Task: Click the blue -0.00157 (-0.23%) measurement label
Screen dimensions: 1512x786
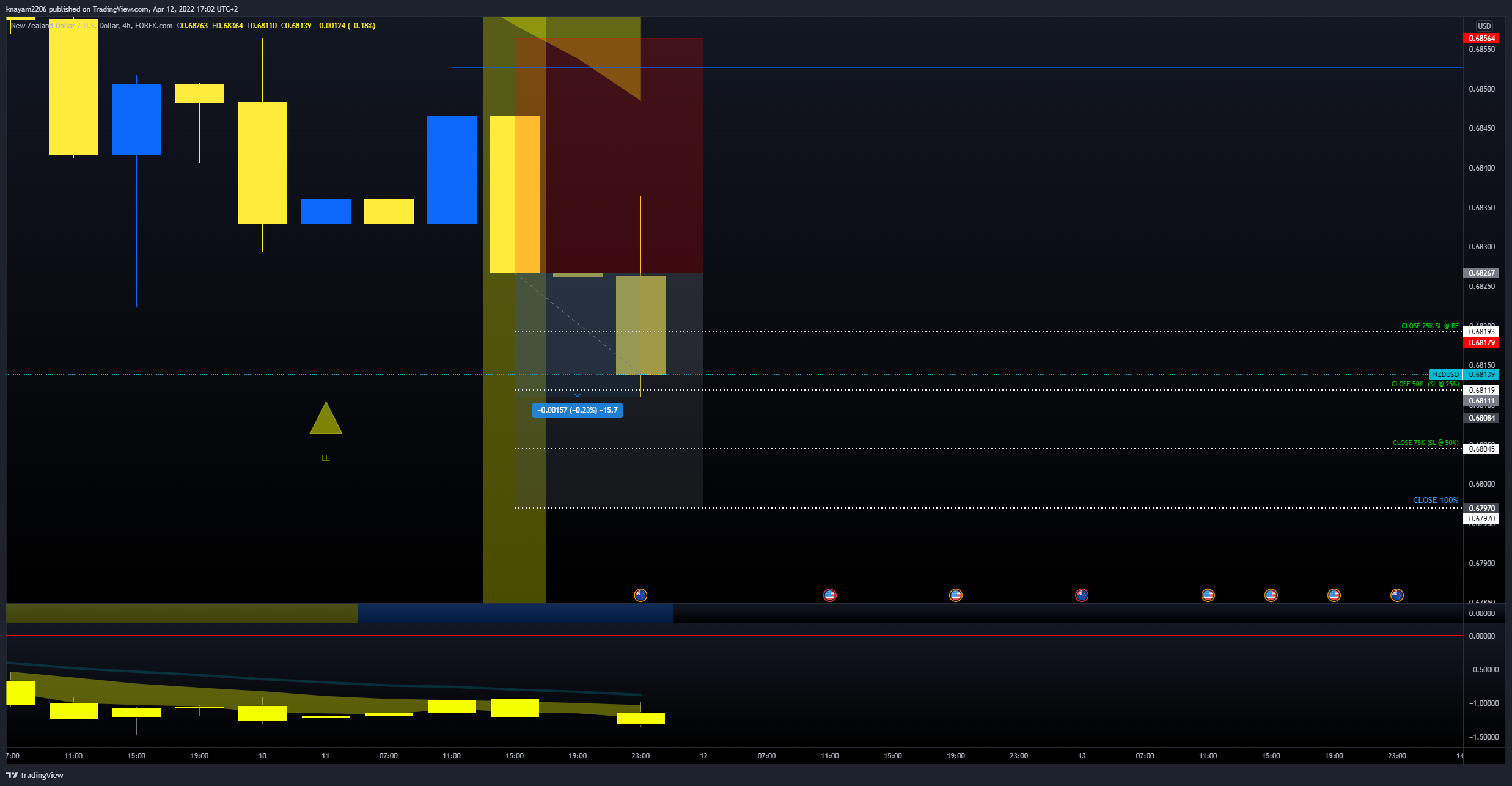Action: (x=578, y=410)
